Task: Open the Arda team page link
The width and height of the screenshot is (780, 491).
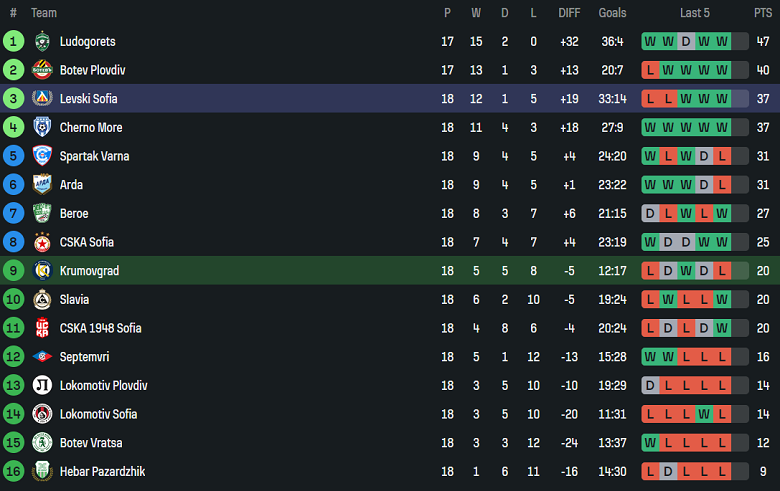Action: 71,185
